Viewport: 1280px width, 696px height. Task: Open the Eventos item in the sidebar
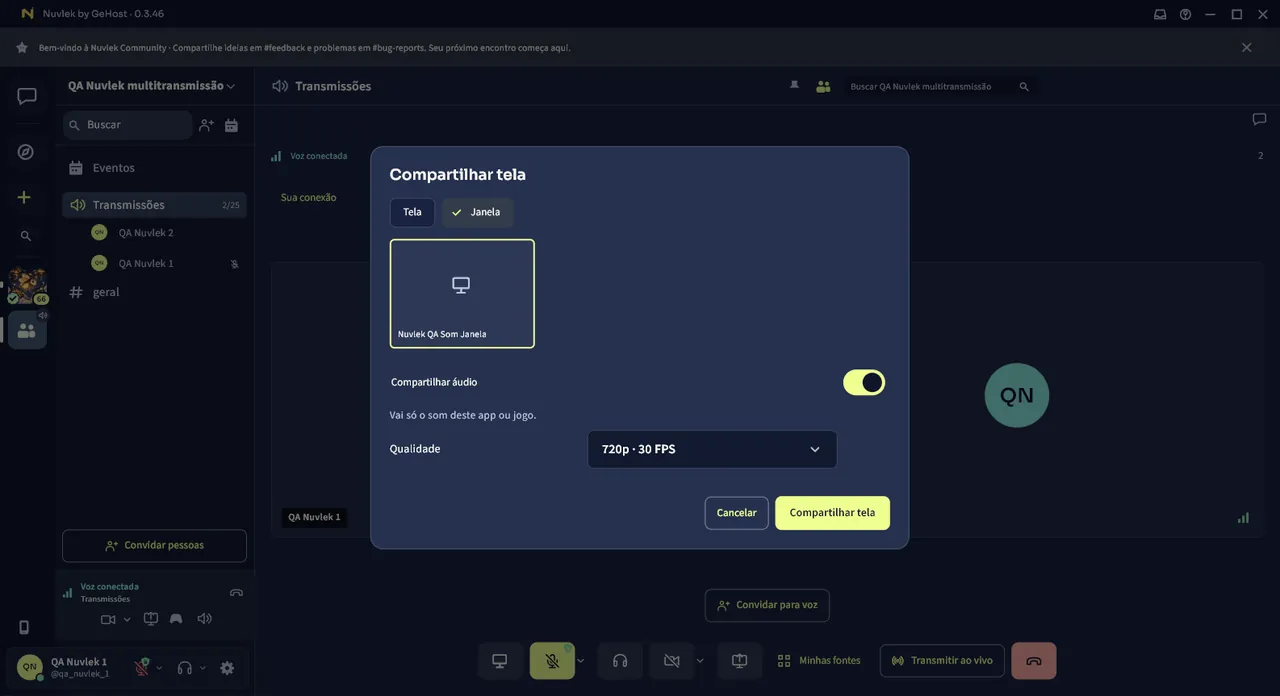pos(154,168)
